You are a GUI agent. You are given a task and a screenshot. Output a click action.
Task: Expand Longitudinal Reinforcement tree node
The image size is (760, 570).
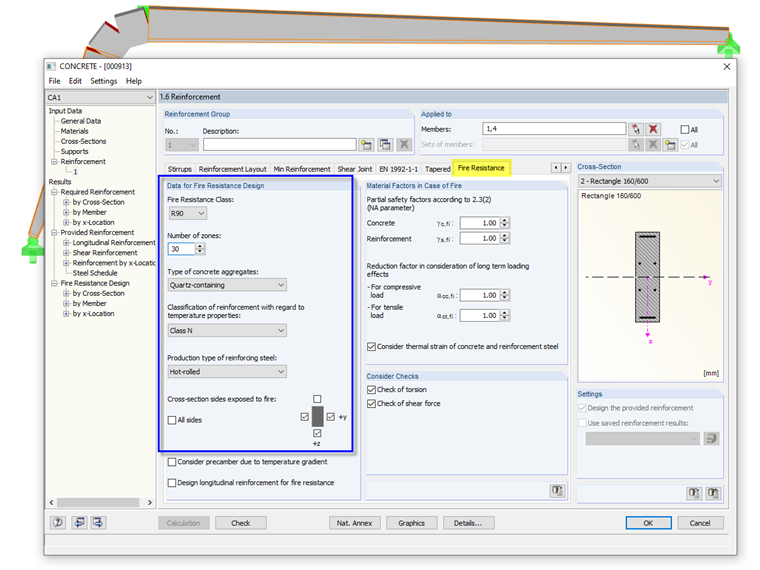pyautogui.click(x=66, y=243)
